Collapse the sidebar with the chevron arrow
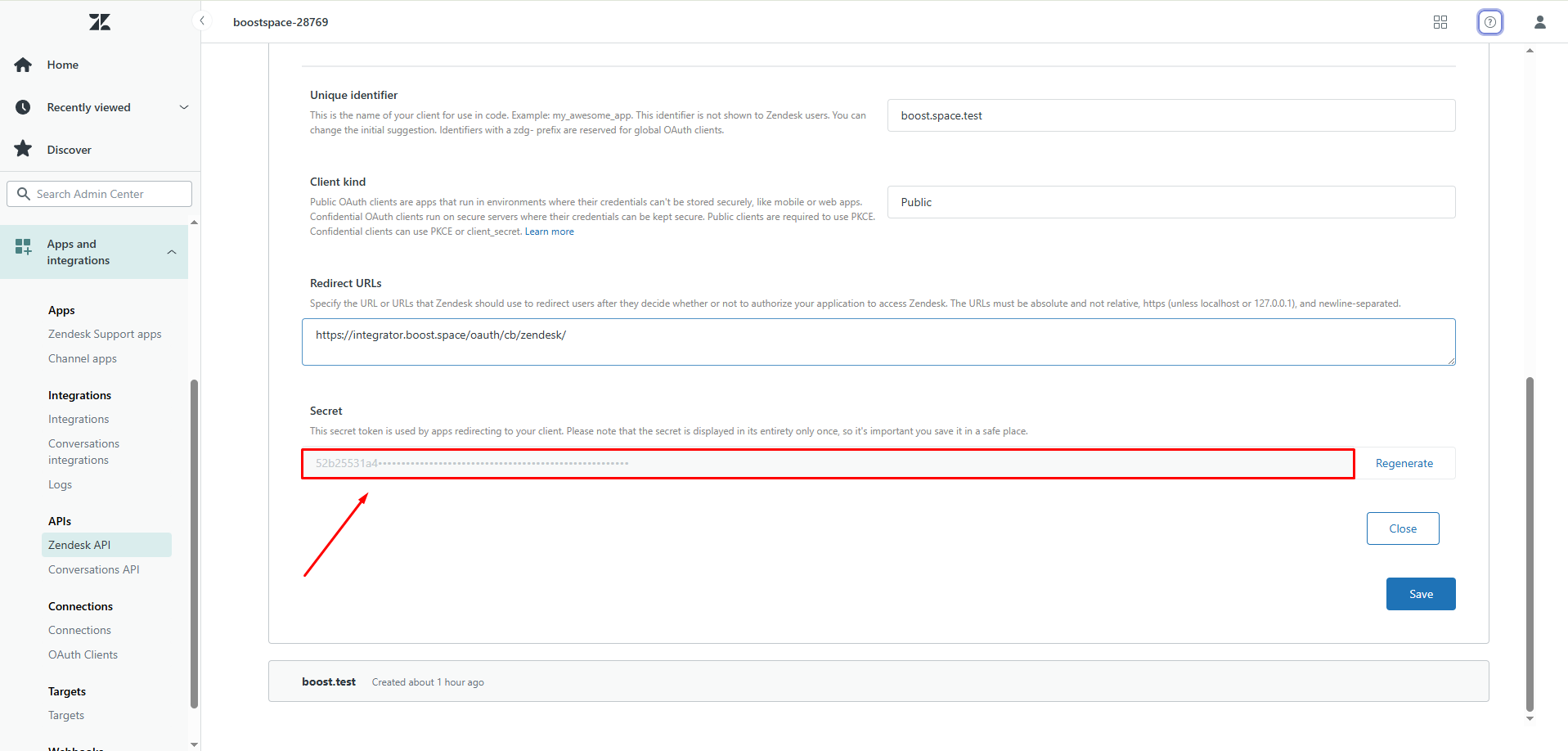The image size is (1568, 751). [202, 20]
